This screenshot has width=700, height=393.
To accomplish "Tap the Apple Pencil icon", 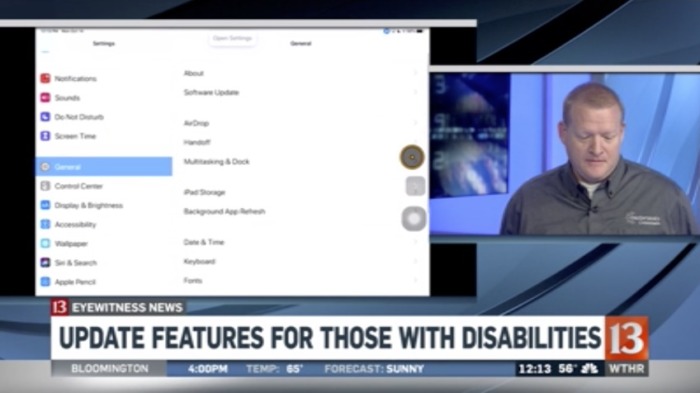I will tap(45, 282).
